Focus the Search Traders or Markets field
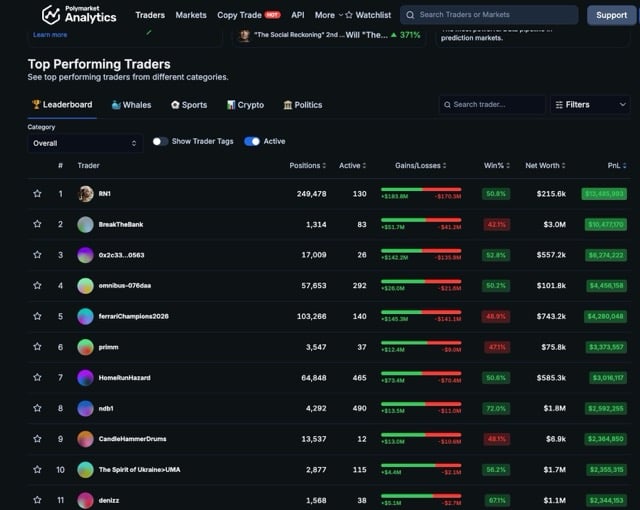The image size is (640, 510). pyautogui.click(x=489, y=15)
